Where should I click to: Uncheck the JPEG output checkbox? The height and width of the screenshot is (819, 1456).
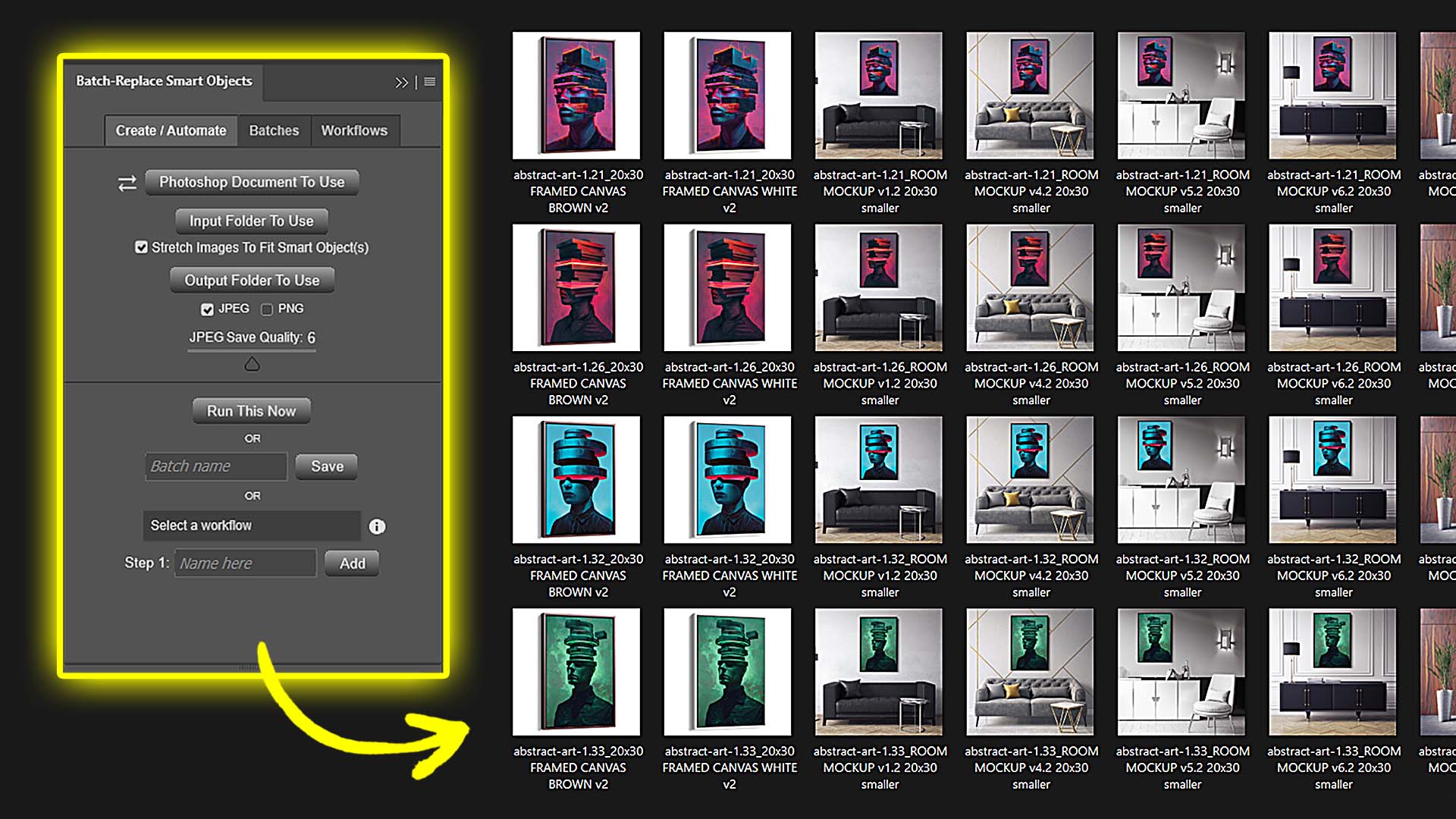point(207,309)
